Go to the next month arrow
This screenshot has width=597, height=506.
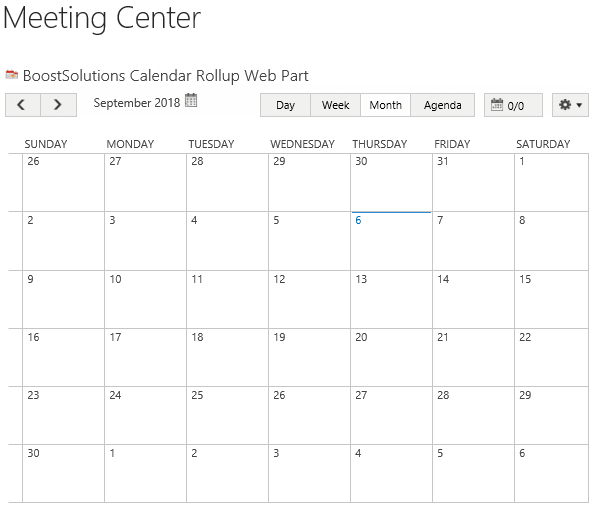click(x=58, y=105)
